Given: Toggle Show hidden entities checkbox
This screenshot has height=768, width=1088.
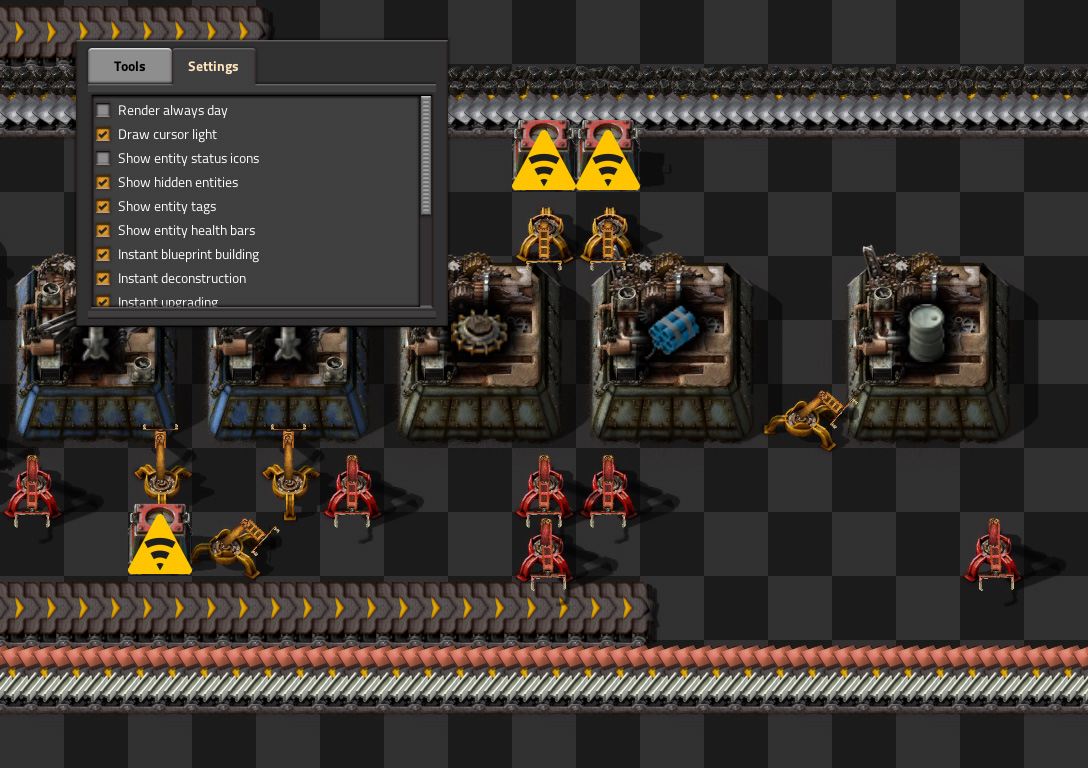Looking at the screenshot, I should [103, 182].
